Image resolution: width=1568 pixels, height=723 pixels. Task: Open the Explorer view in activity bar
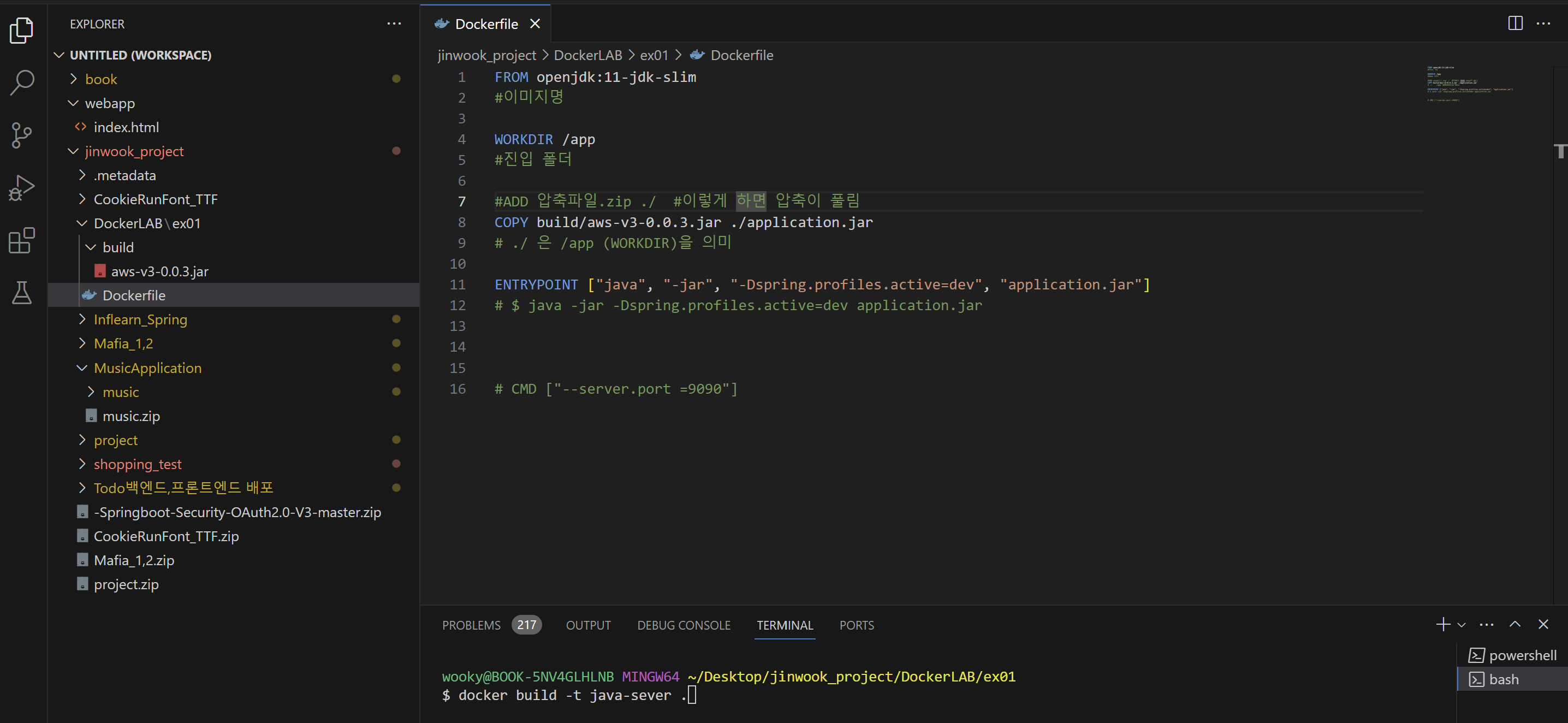[x=22, y=30]
